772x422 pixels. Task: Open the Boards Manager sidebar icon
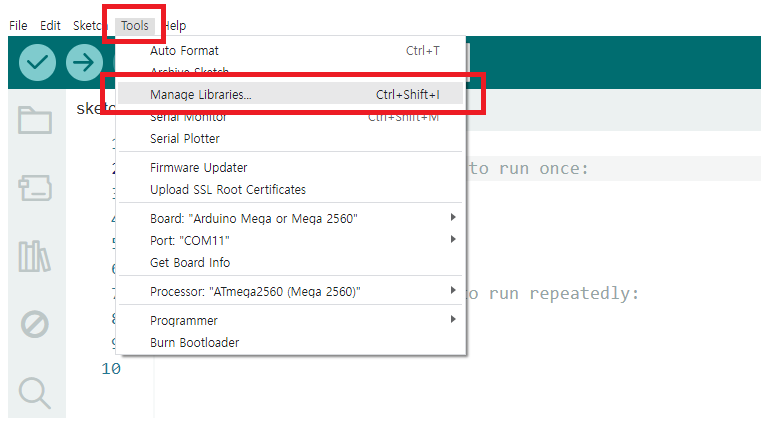click(35, 188)
